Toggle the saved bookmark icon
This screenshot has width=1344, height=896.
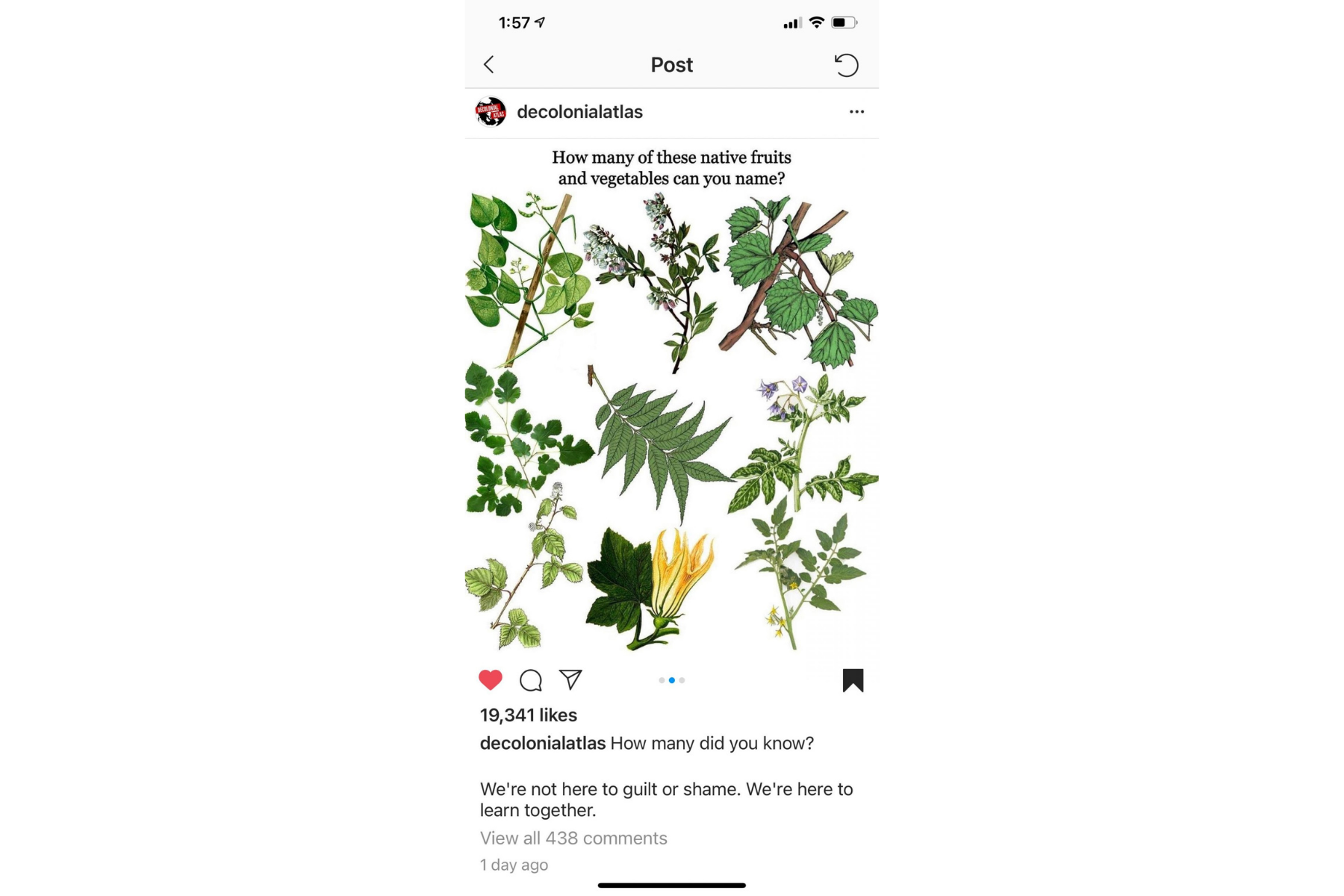(x=853, y=680)
